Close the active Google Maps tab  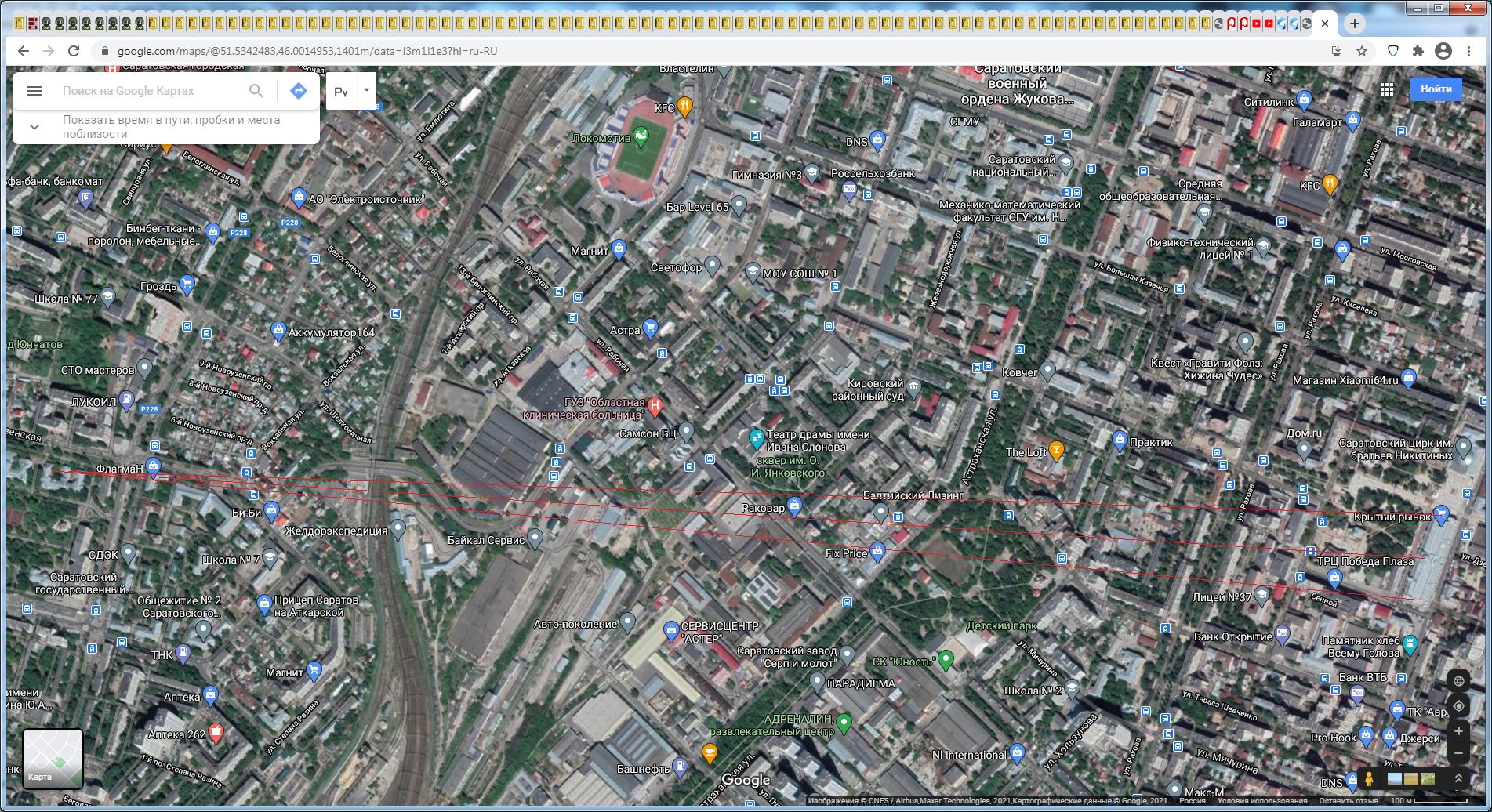[1325, 24]
